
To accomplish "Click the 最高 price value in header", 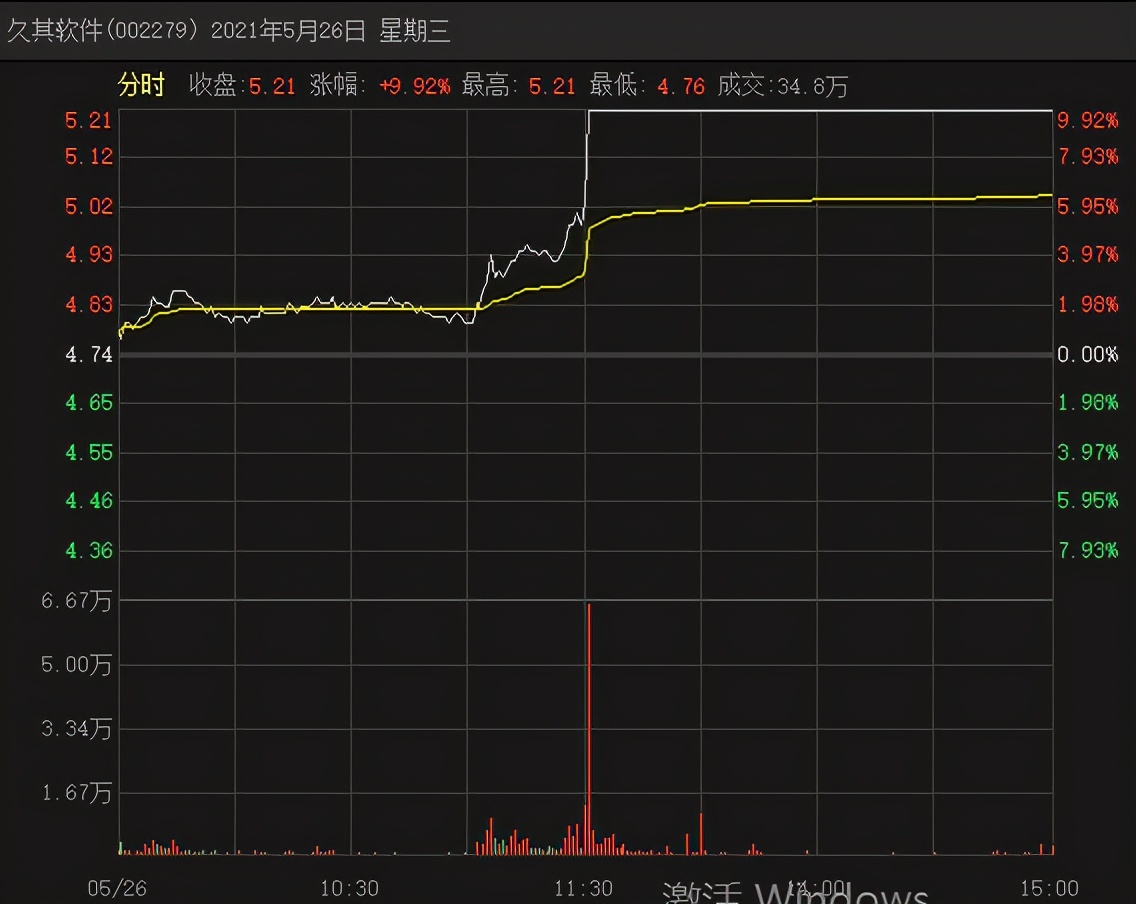I will (552, 87).
